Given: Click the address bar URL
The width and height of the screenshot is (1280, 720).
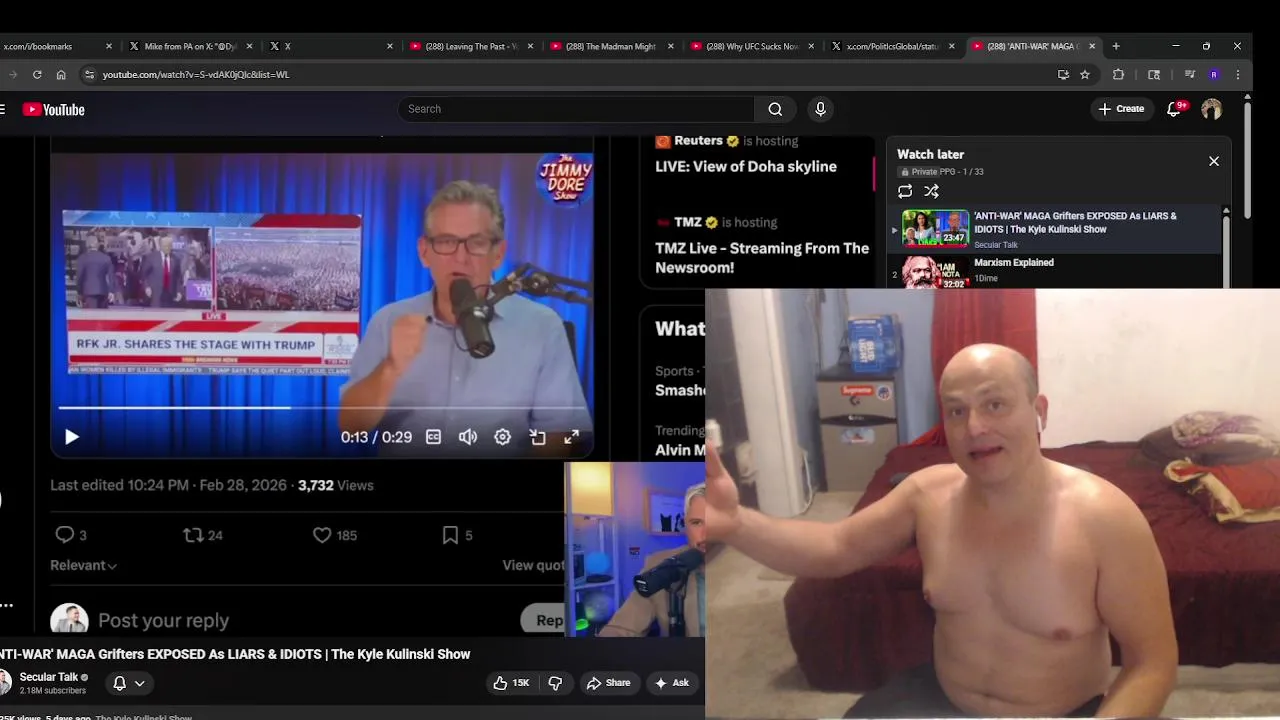Looking at the screenshot, I should pos(196,74).
